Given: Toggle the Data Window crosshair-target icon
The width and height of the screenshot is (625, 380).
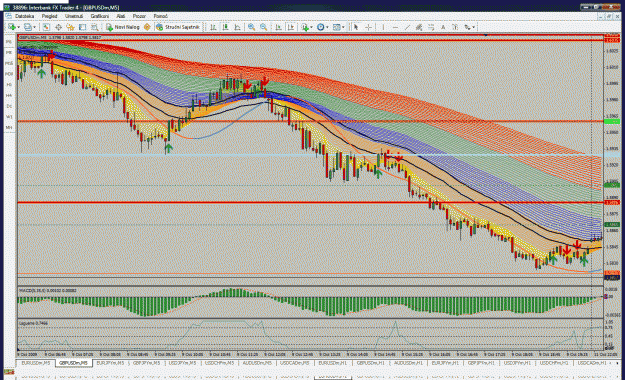Looking at the screenshot, I should click(58, 27).
